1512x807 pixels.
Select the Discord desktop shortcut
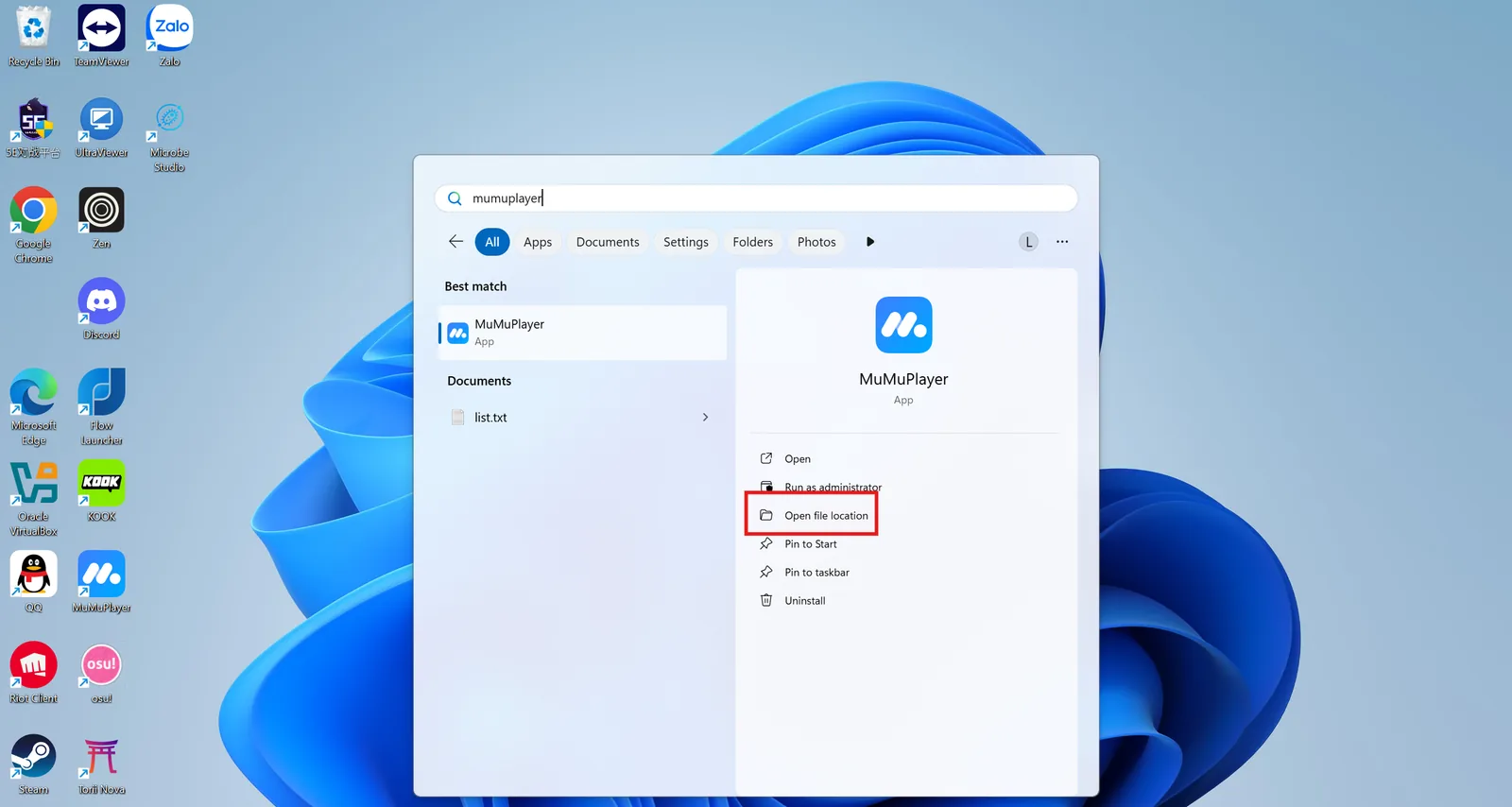(101, 309)
